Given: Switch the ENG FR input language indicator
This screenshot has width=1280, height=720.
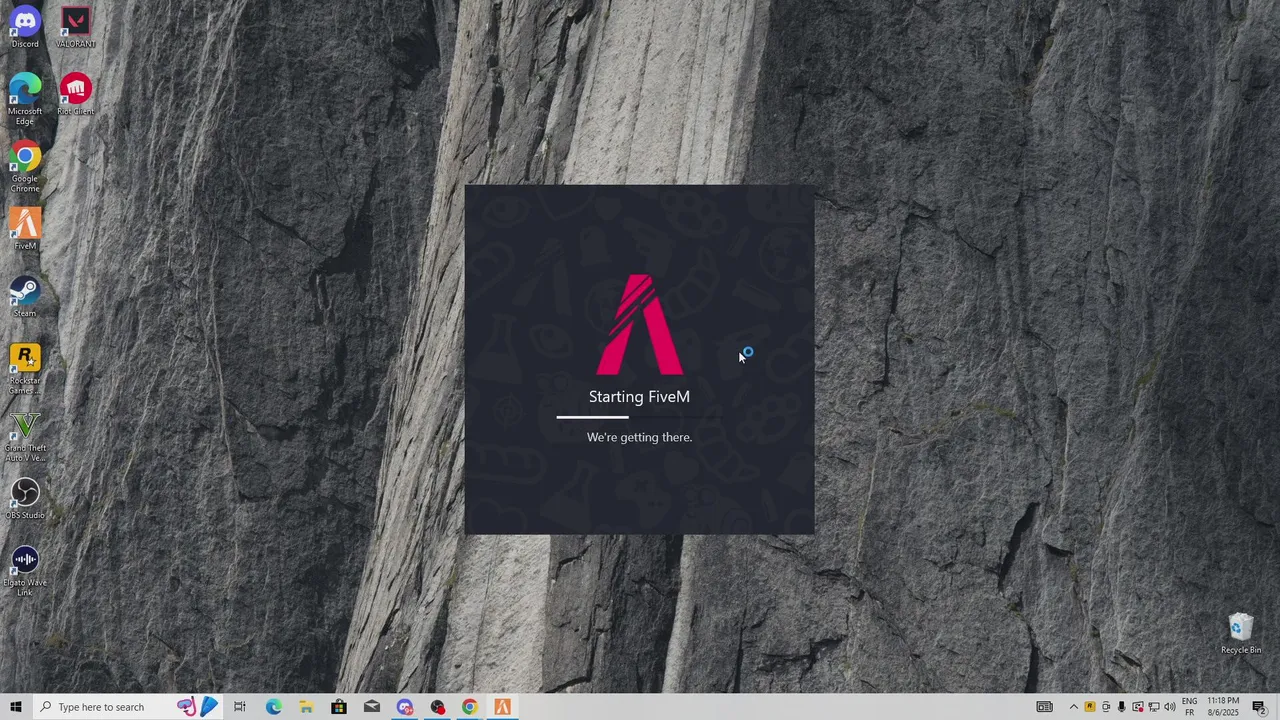Looking at the screenshot, I should 1190,707.
